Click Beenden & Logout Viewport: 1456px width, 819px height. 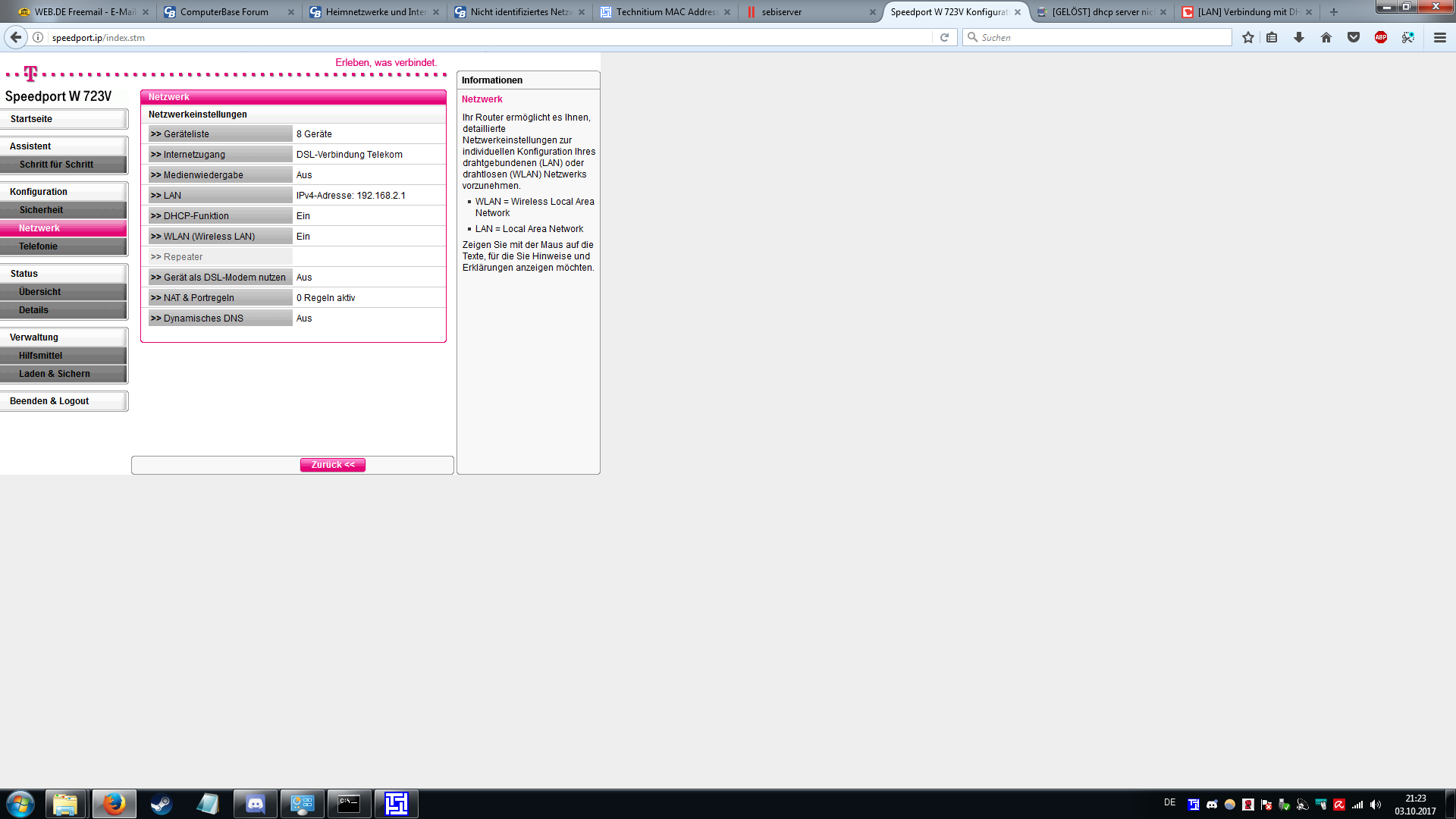(64, 401)
